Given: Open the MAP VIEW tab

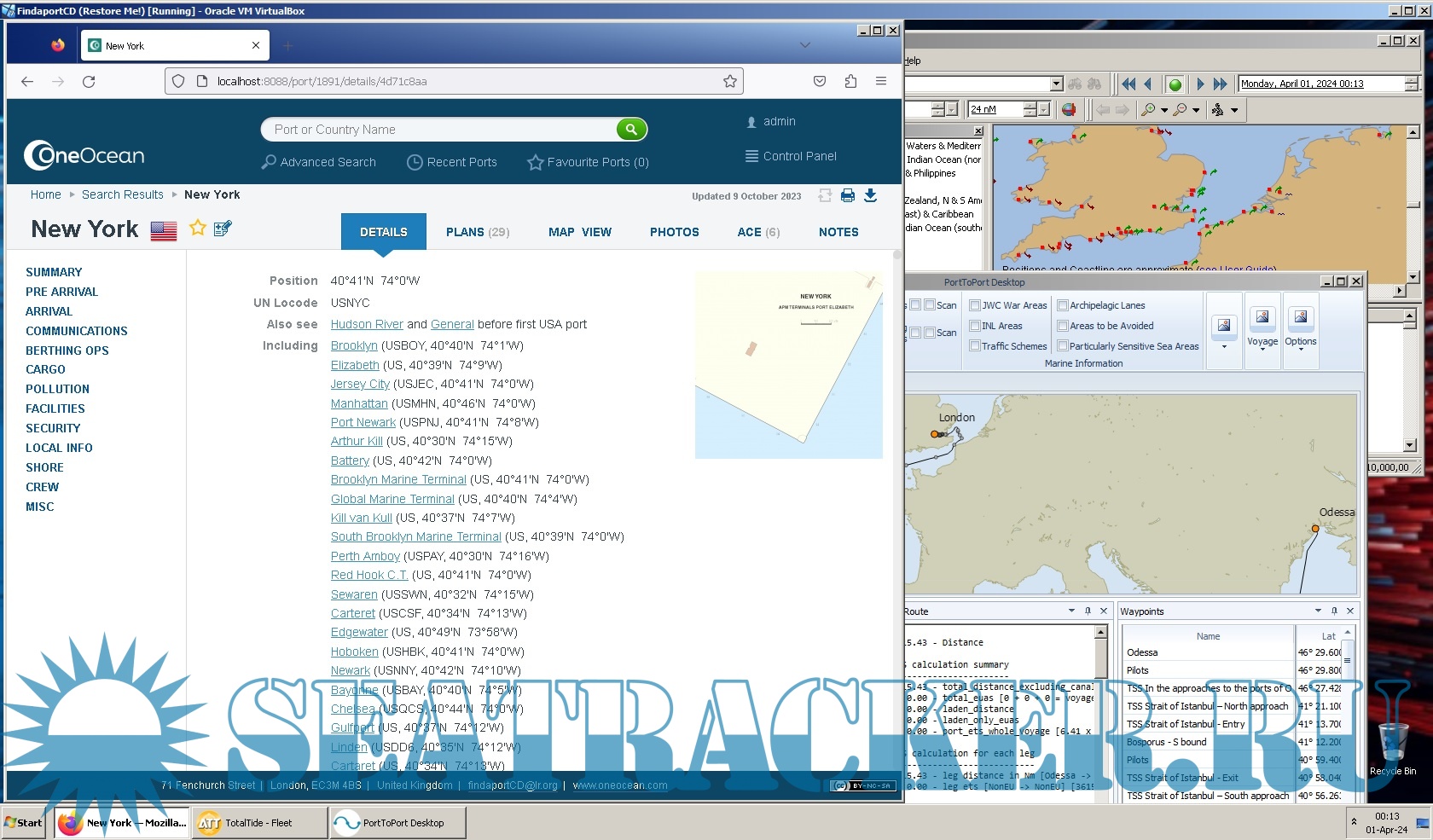Looking at the screenshot, I should 579,232.
